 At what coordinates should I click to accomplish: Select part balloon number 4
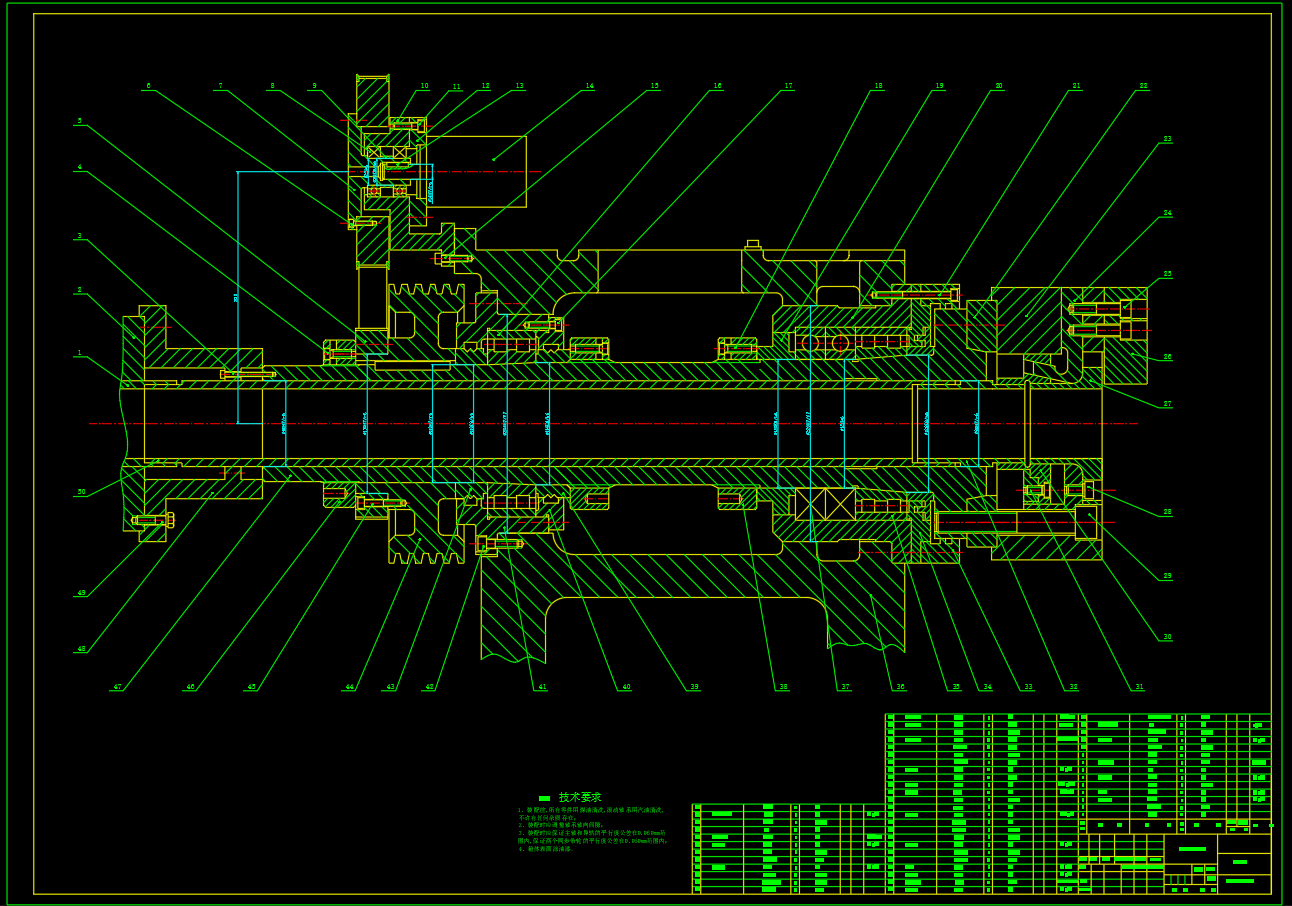click(x=80, y=167)
